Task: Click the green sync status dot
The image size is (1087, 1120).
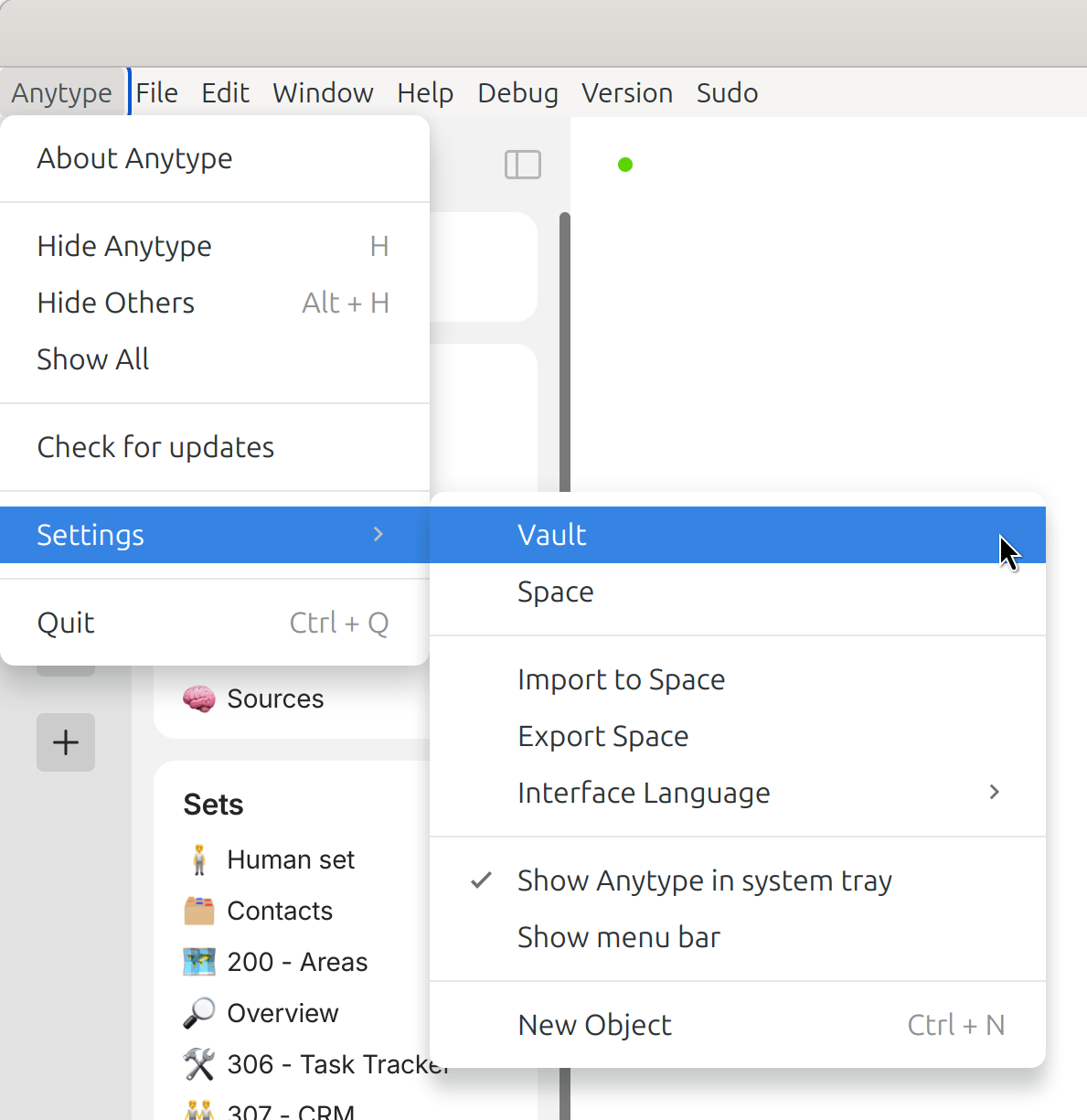Action: (x=625, y=165)
